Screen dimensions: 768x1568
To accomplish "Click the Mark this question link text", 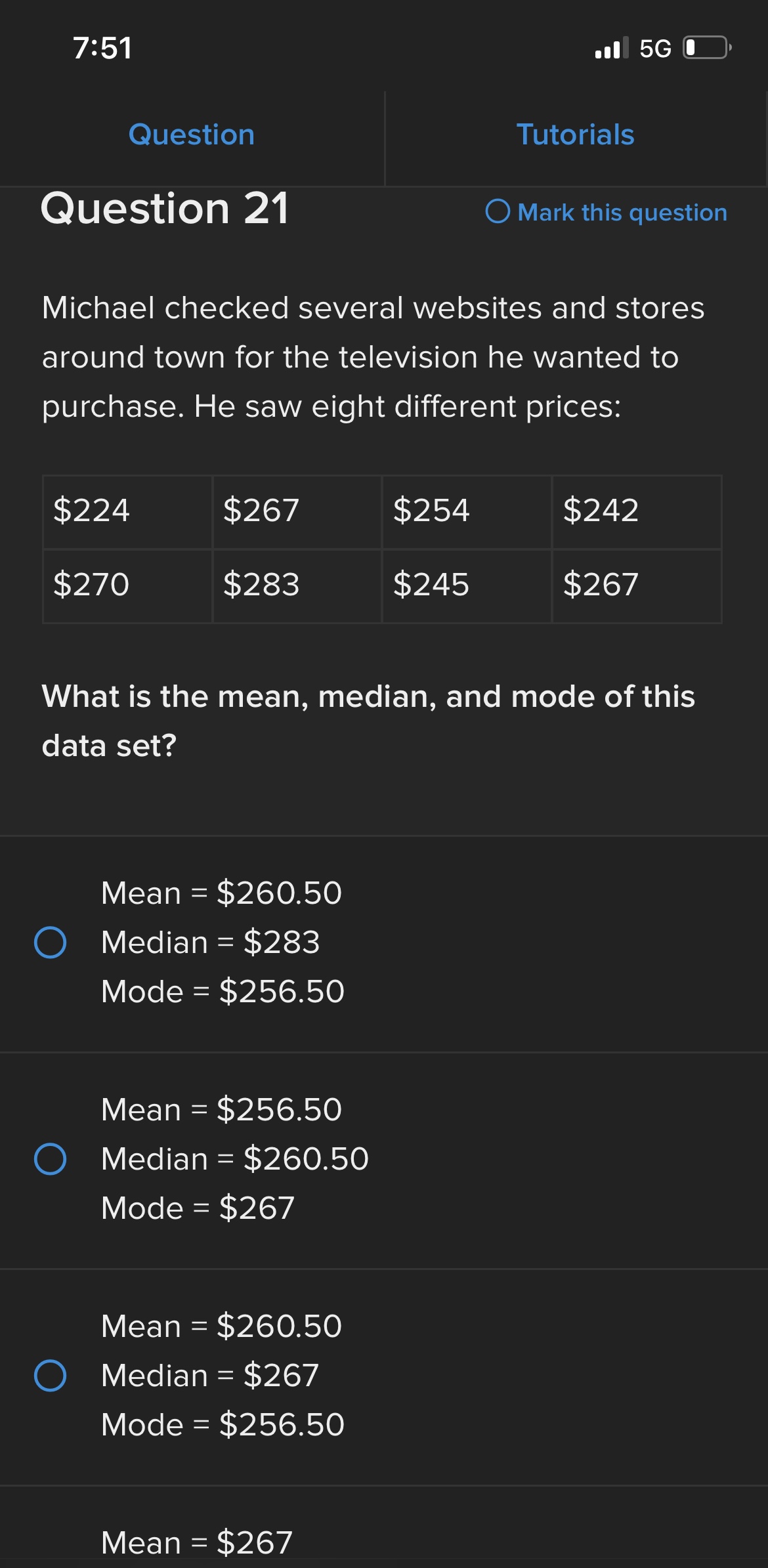I will click(622, 213).
